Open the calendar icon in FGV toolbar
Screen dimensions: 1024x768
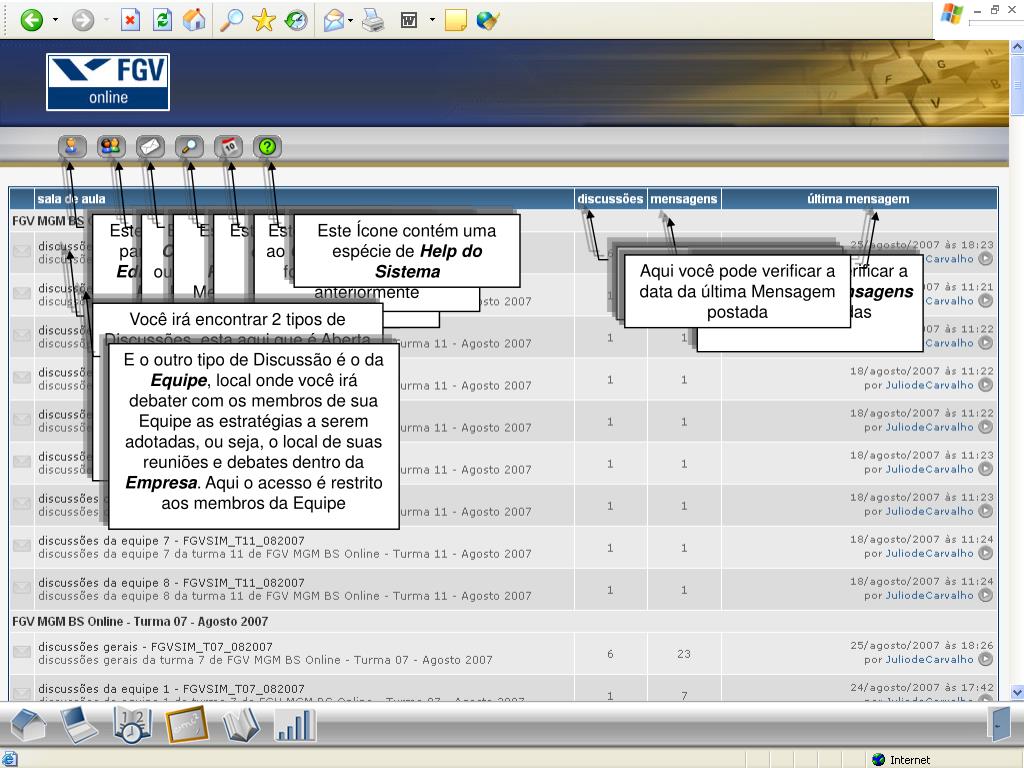click(x=229, y=147)
